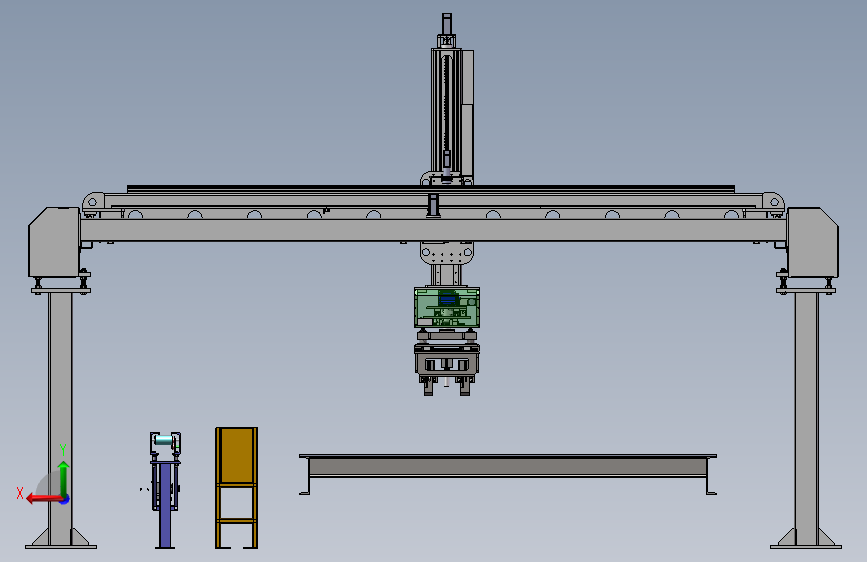Click the blue Z axis dot of the triad
Image resolution: width=867 pixels, height=562 pixels.
click(x=65, y=499)
